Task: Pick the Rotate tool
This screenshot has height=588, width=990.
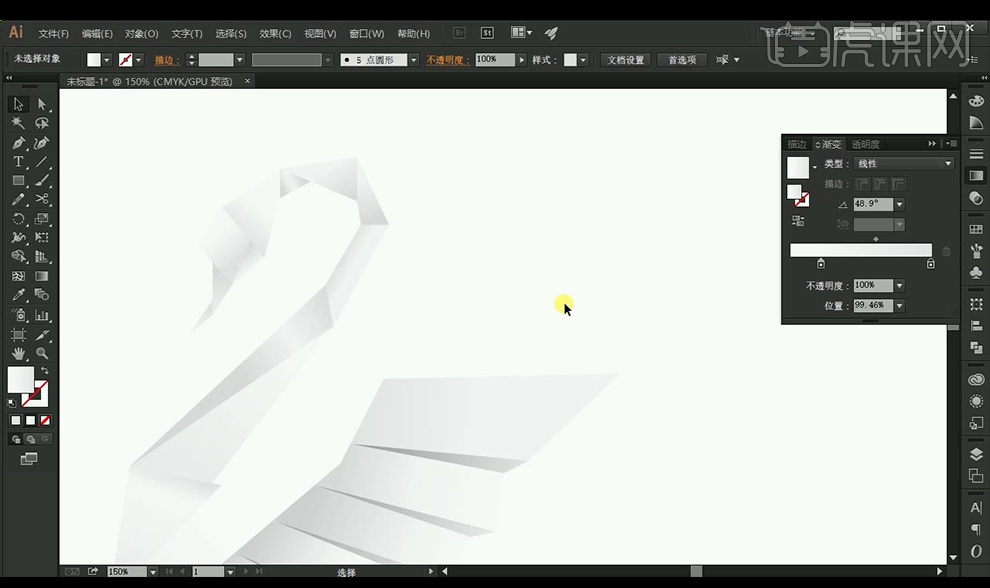Action: point(18,219)
